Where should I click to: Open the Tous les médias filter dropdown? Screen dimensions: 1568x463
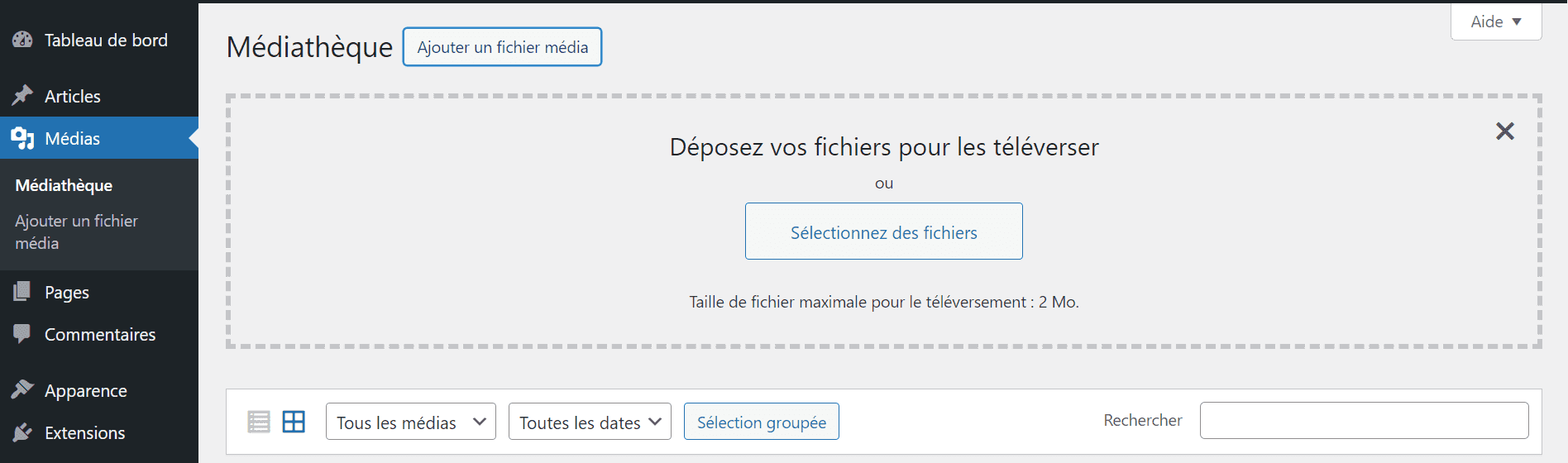coord(411,422)
